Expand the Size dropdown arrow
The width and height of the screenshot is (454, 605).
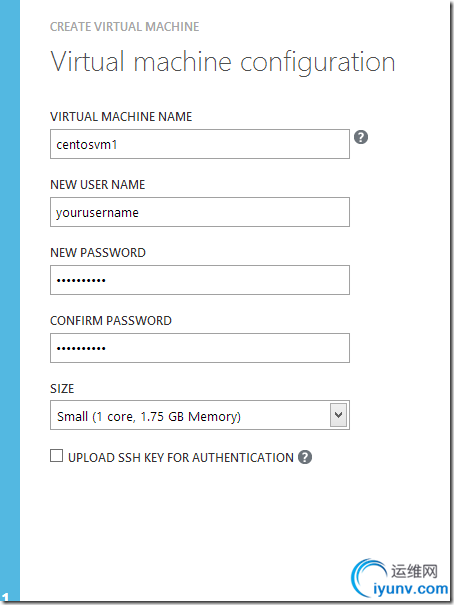pyautogui.click(x=338, y=415)
